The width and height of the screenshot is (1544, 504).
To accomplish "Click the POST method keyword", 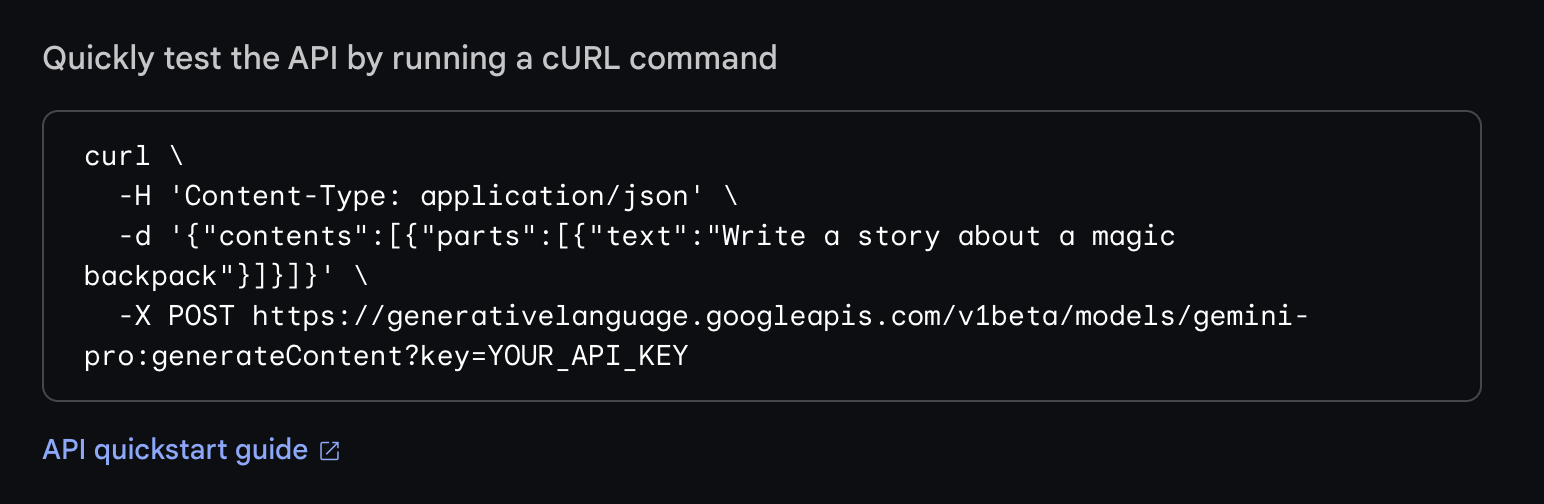I will coord(201,317).
